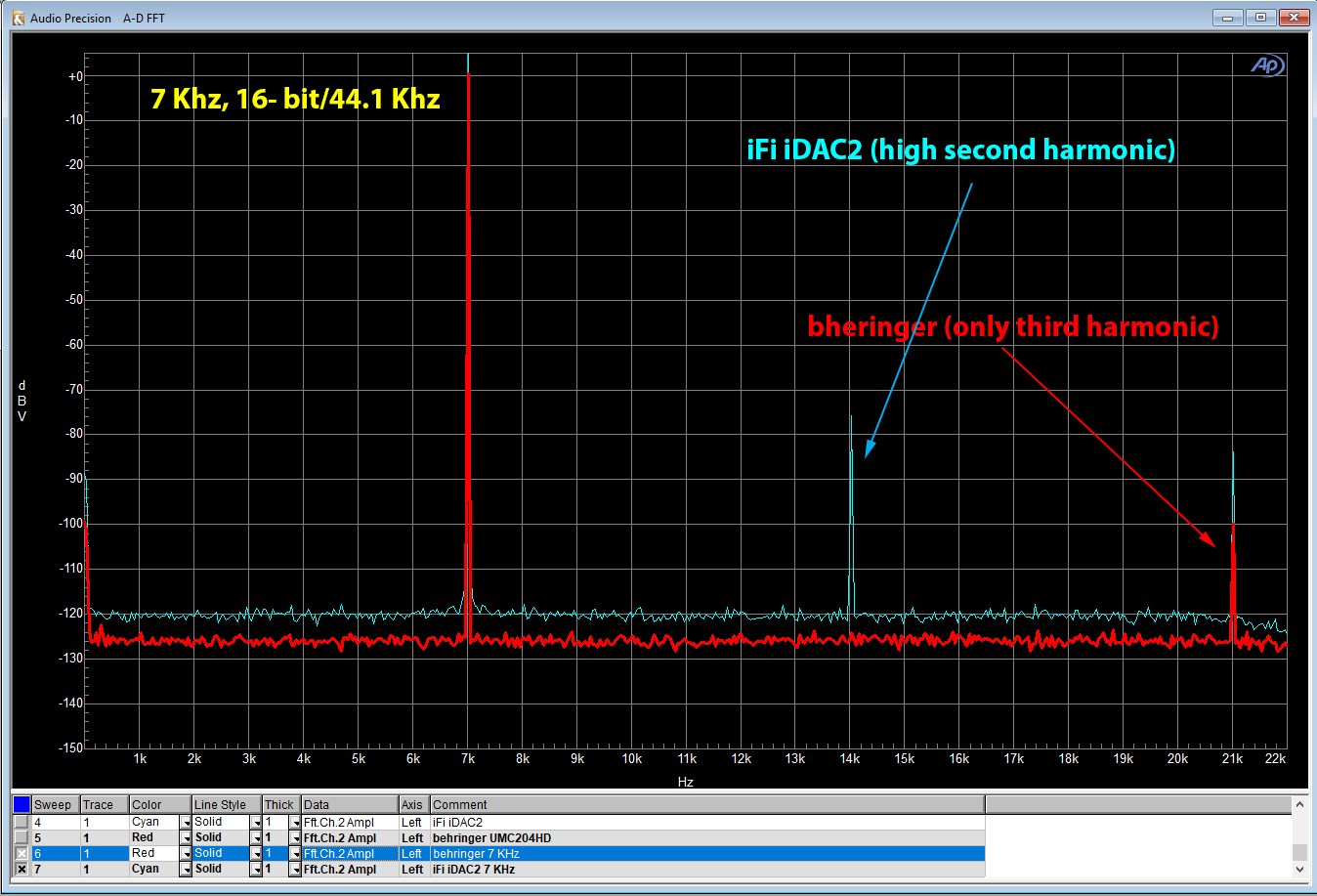This screenshot has height=896, width=1317.
Task: Click the blue square legend header icon
Action: (21, 804)
